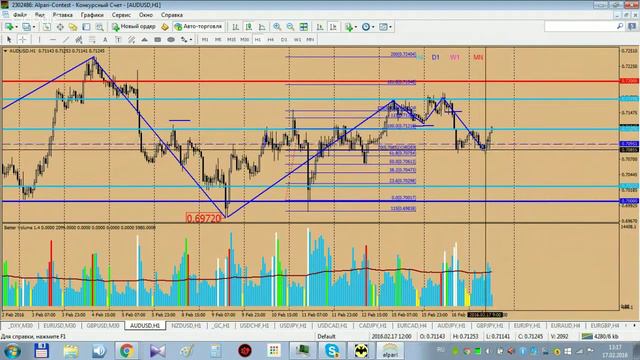Open the Графики menu
The image size is (640, 360).
click(x=92, y=15)
